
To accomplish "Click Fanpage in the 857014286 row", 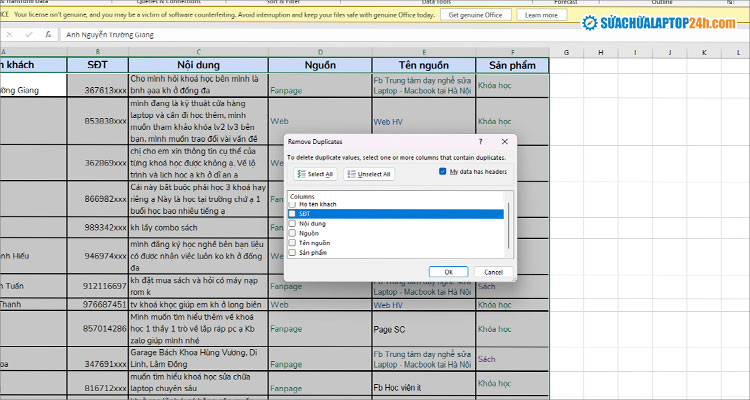I will click(x=320, y=329).
